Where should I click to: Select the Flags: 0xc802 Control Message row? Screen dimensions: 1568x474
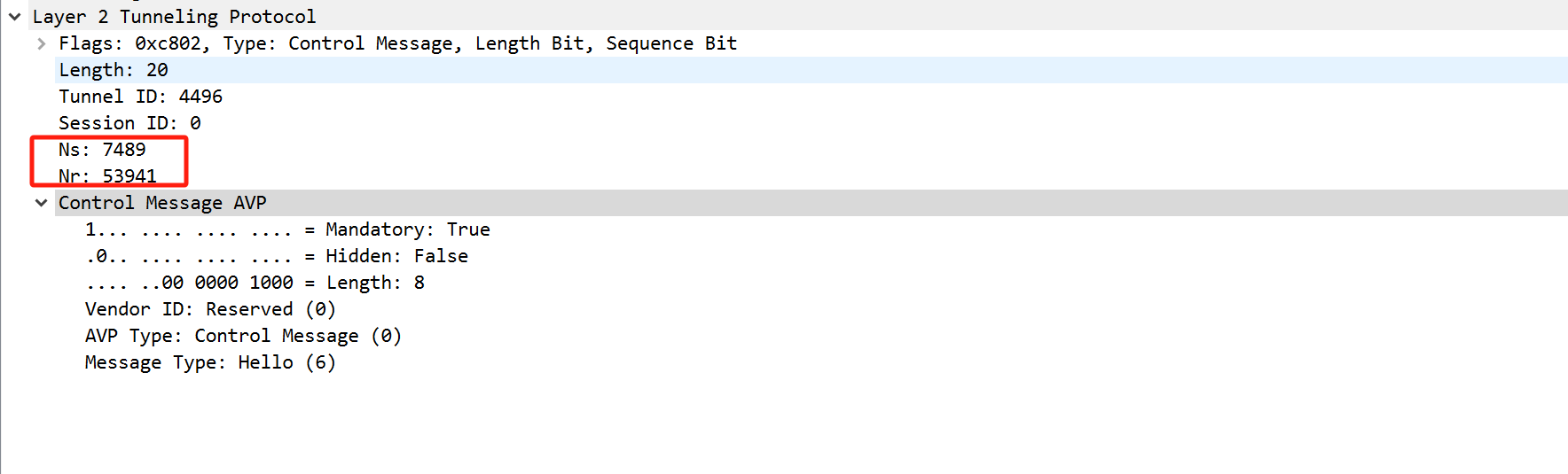[x=397, y=43]
